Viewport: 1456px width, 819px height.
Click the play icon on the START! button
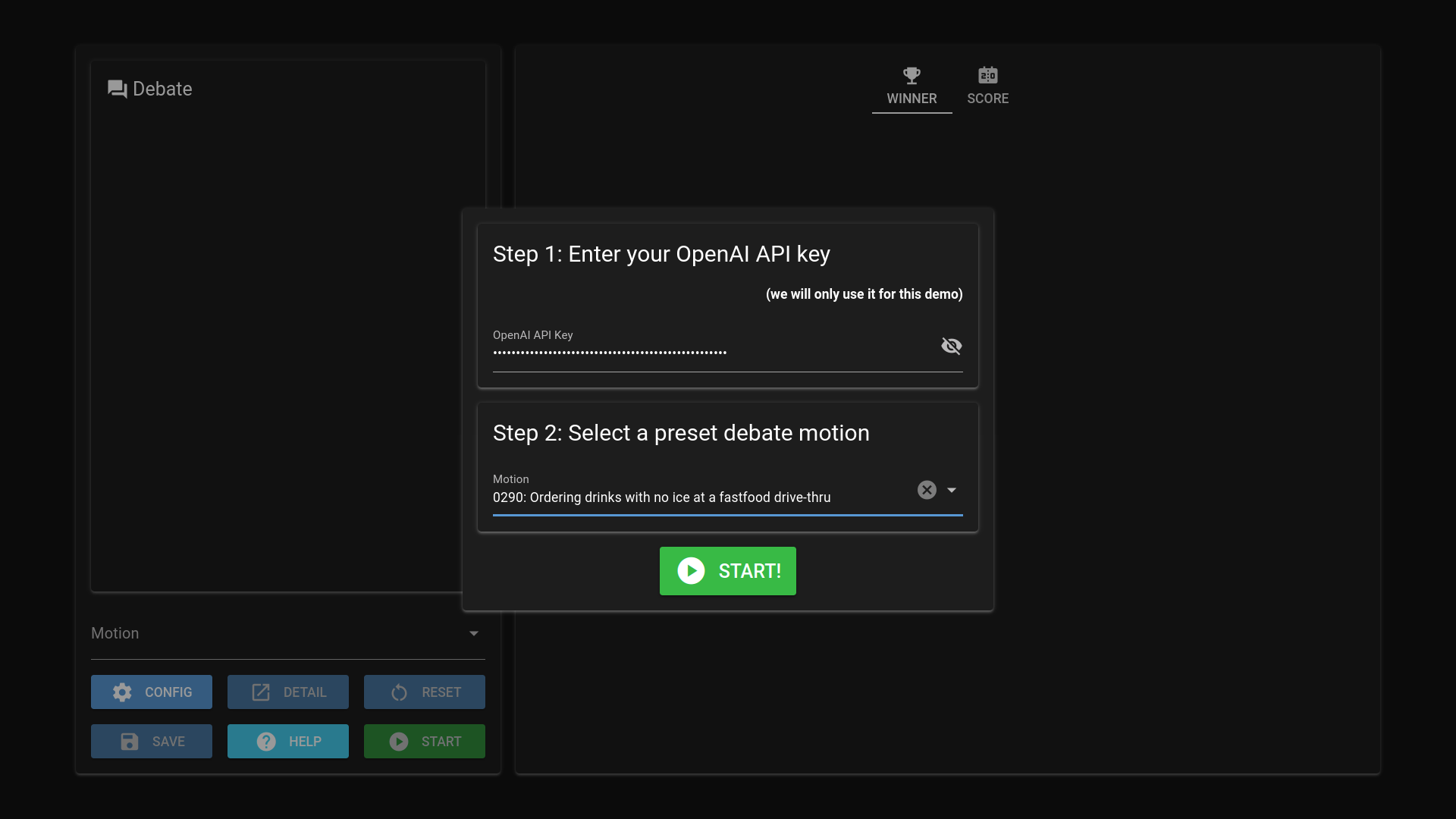click(x=691, y=571)
